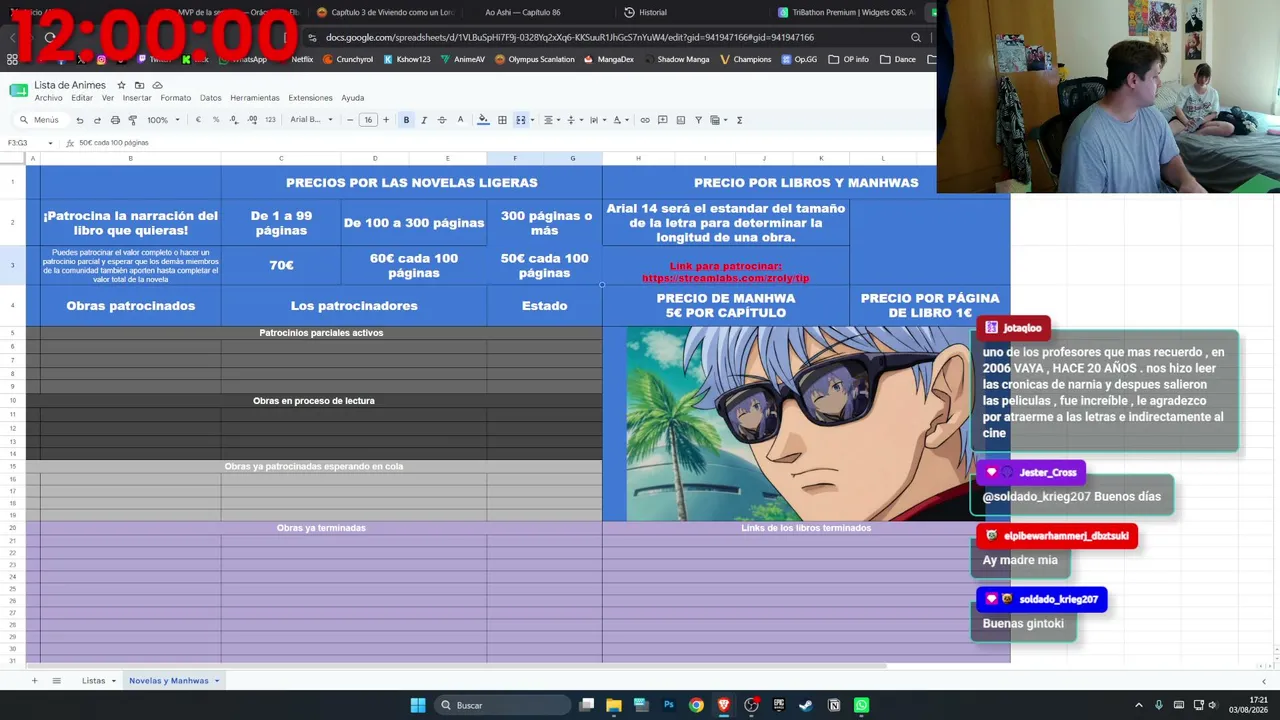The width and height of the screenshot is (1280, 720).
Task: Switch to the Ao Ashi Capítulo 86 browser tab
Action: coord(523,12)
